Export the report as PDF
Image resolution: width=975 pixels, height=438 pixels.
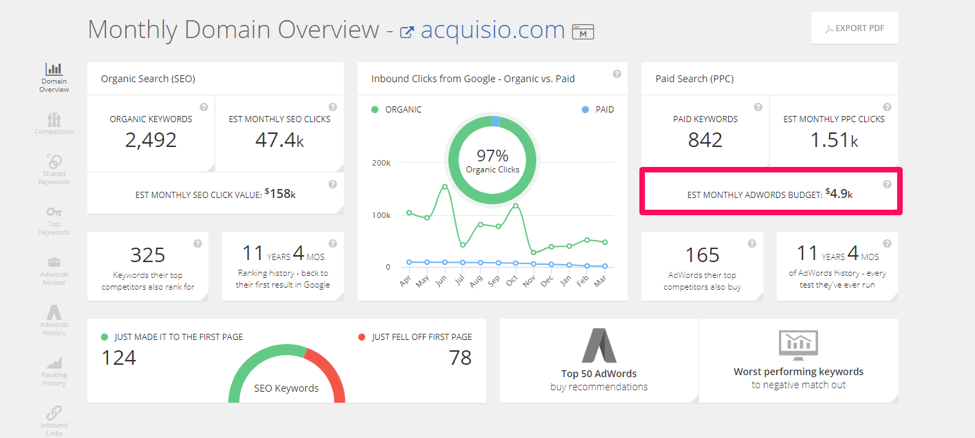pyautogui.click(x=854, y=28)
